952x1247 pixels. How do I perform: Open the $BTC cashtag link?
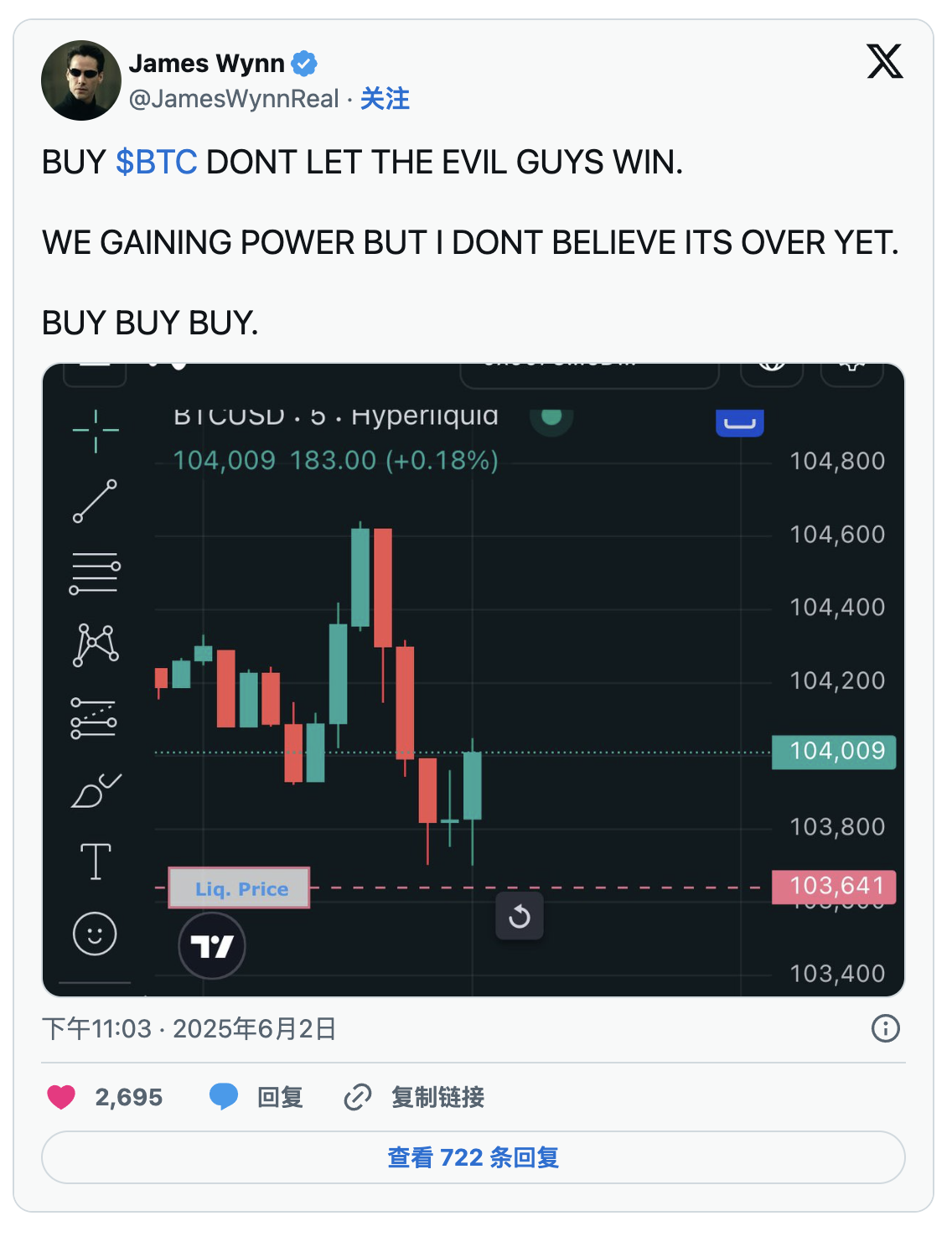[x=157, y=163]
